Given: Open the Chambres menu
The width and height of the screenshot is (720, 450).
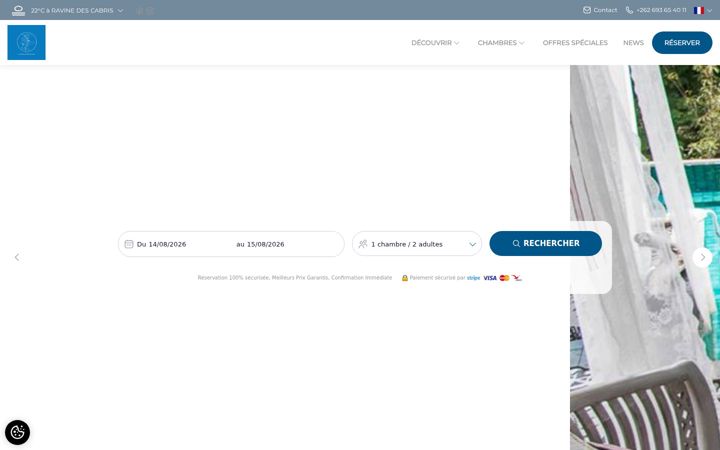Looking at the screenshot, I should click(501, 43).
